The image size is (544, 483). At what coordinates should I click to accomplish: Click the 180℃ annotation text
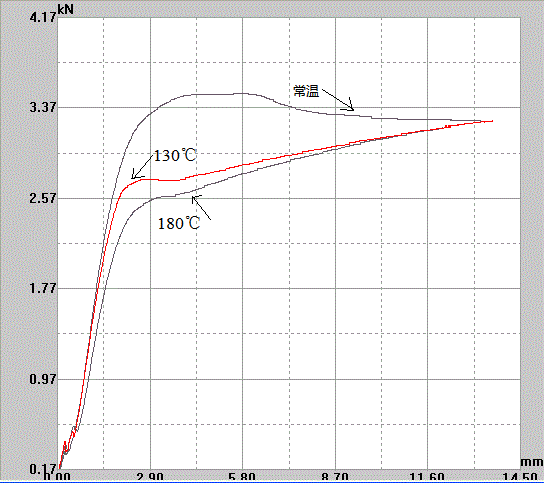tap(179, 223)
